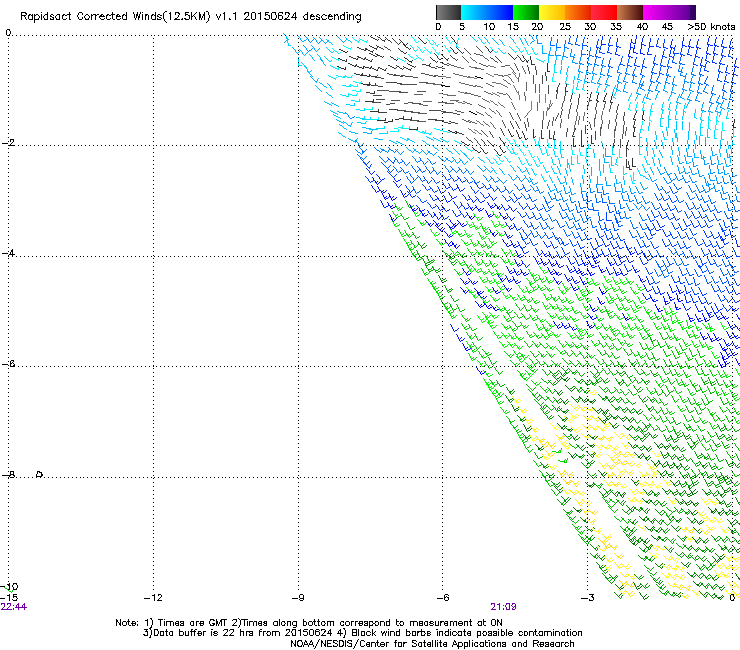The height and width of the screenshot is (650, 740).
Task: Click the 'NOAA/NESDIS/Center for Satellite Applications' credit
Action: pyautogui.click(x=432, y=644)
